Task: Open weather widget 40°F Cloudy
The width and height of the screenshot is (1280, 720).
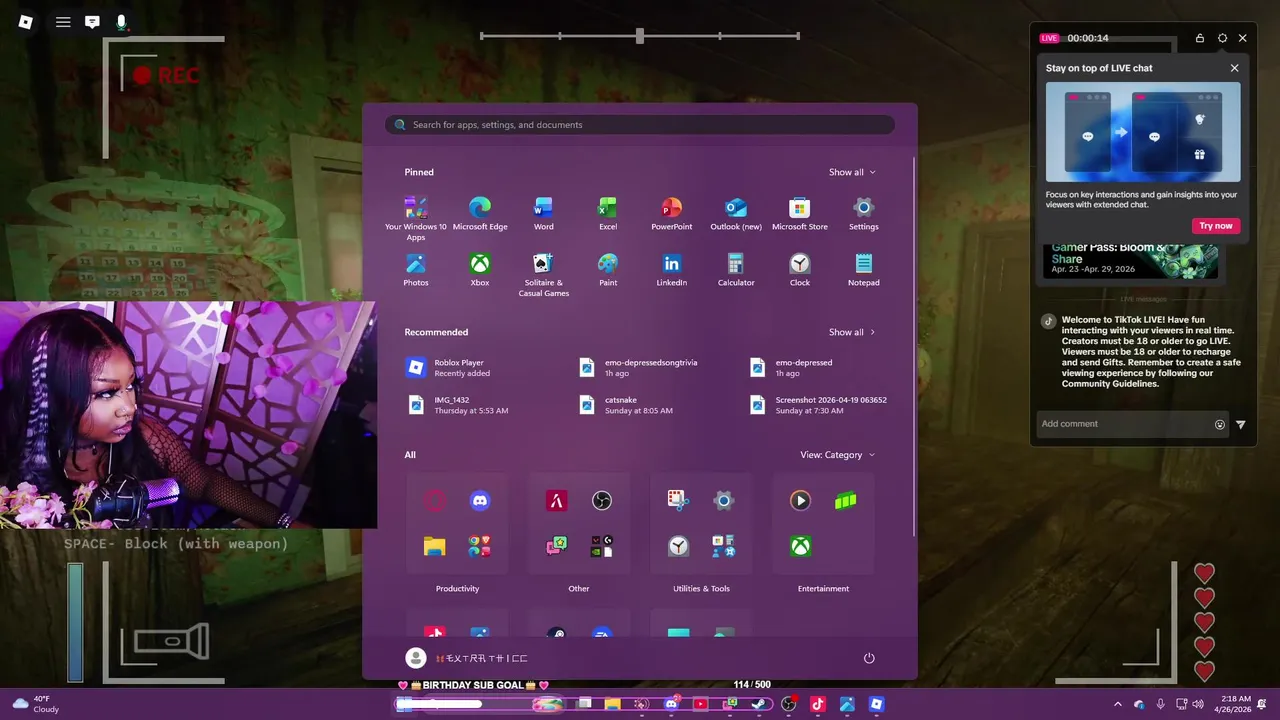Action: coord(35,704)
